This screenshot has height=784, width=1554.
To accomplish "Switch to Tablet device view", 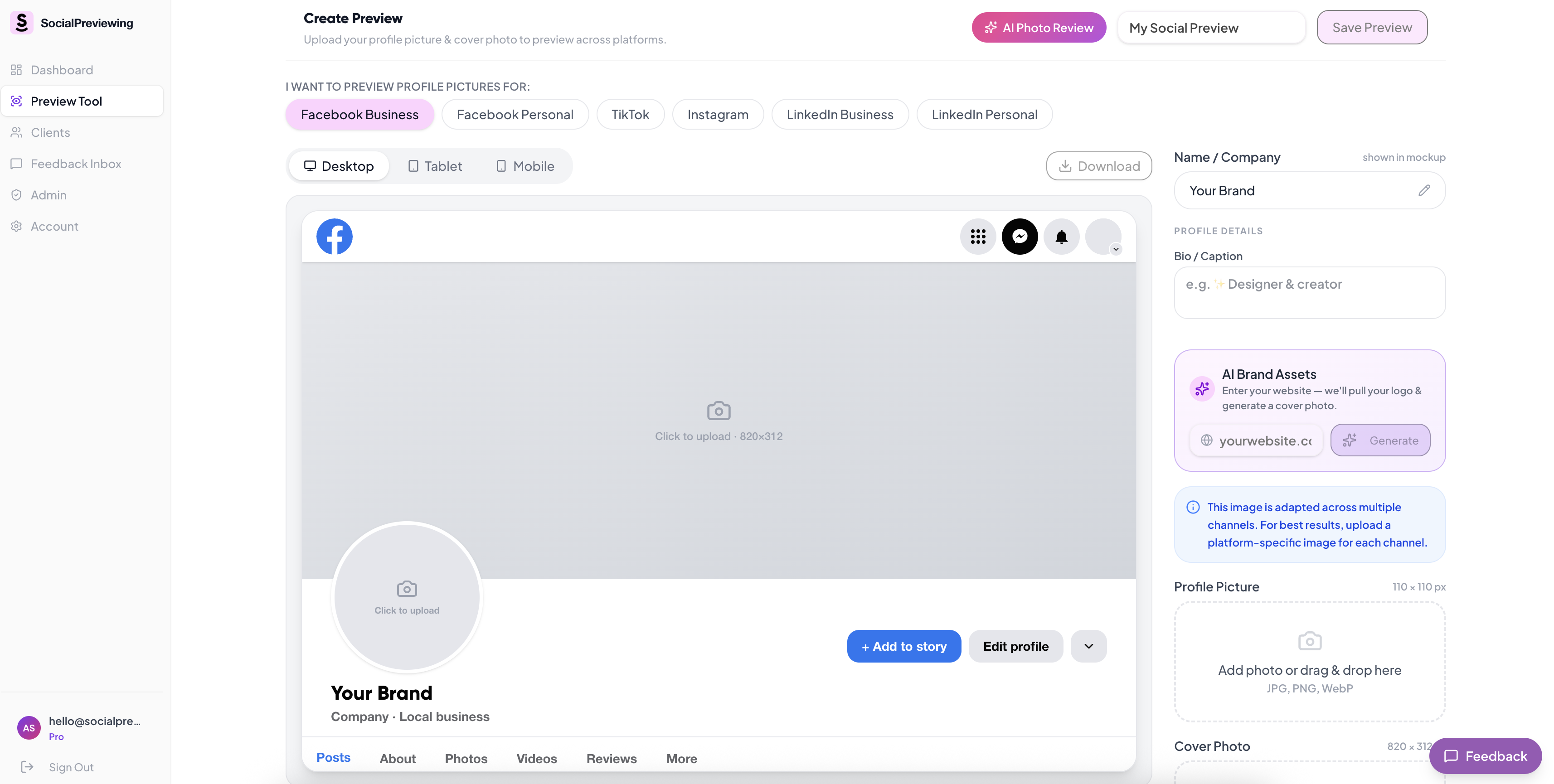I will [435, 166].
